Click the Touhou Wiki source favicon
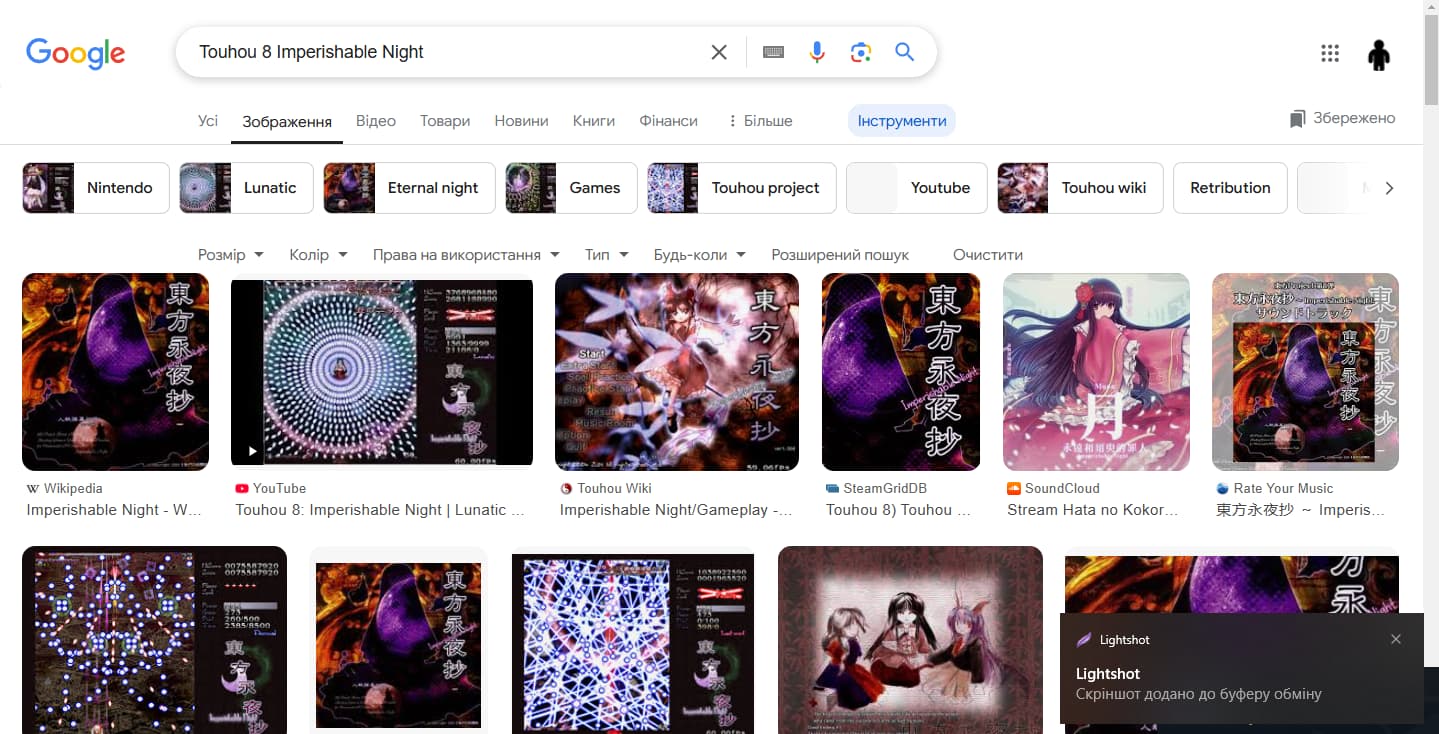The width and height of the screenshot is (1439, 734). pos(567,488)
